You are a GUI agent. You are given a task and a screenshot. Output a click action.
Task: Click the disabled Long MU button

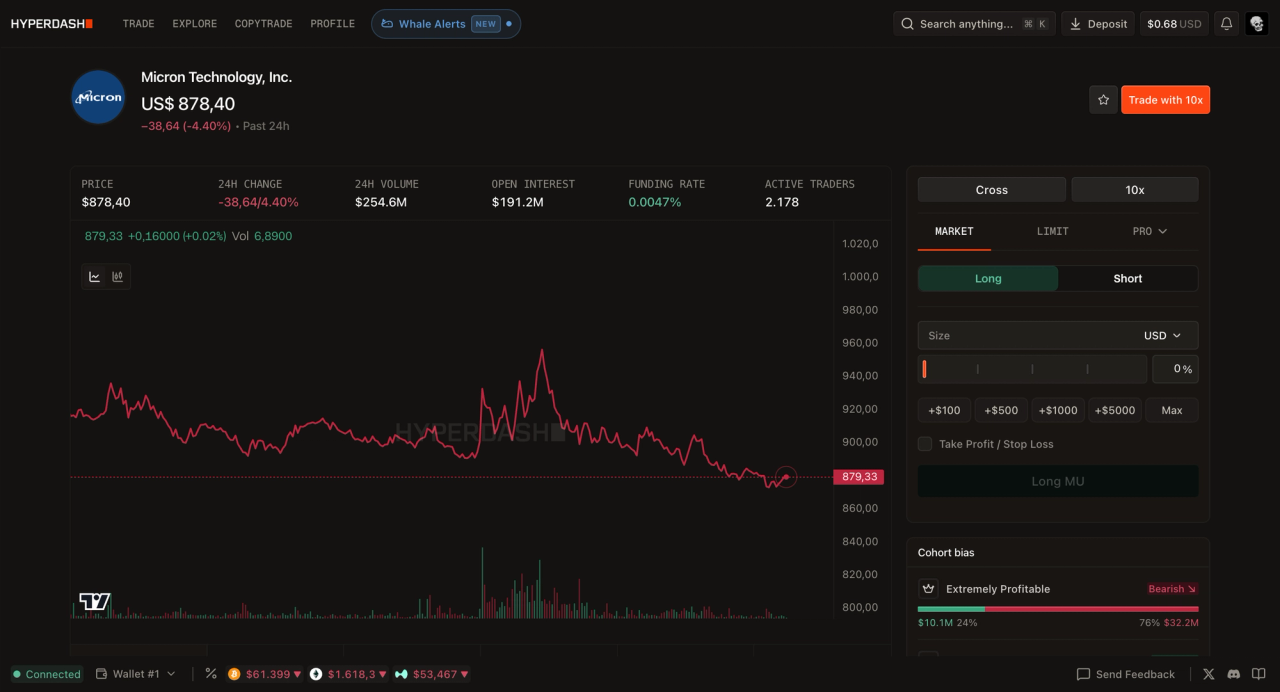point(1058,481)
